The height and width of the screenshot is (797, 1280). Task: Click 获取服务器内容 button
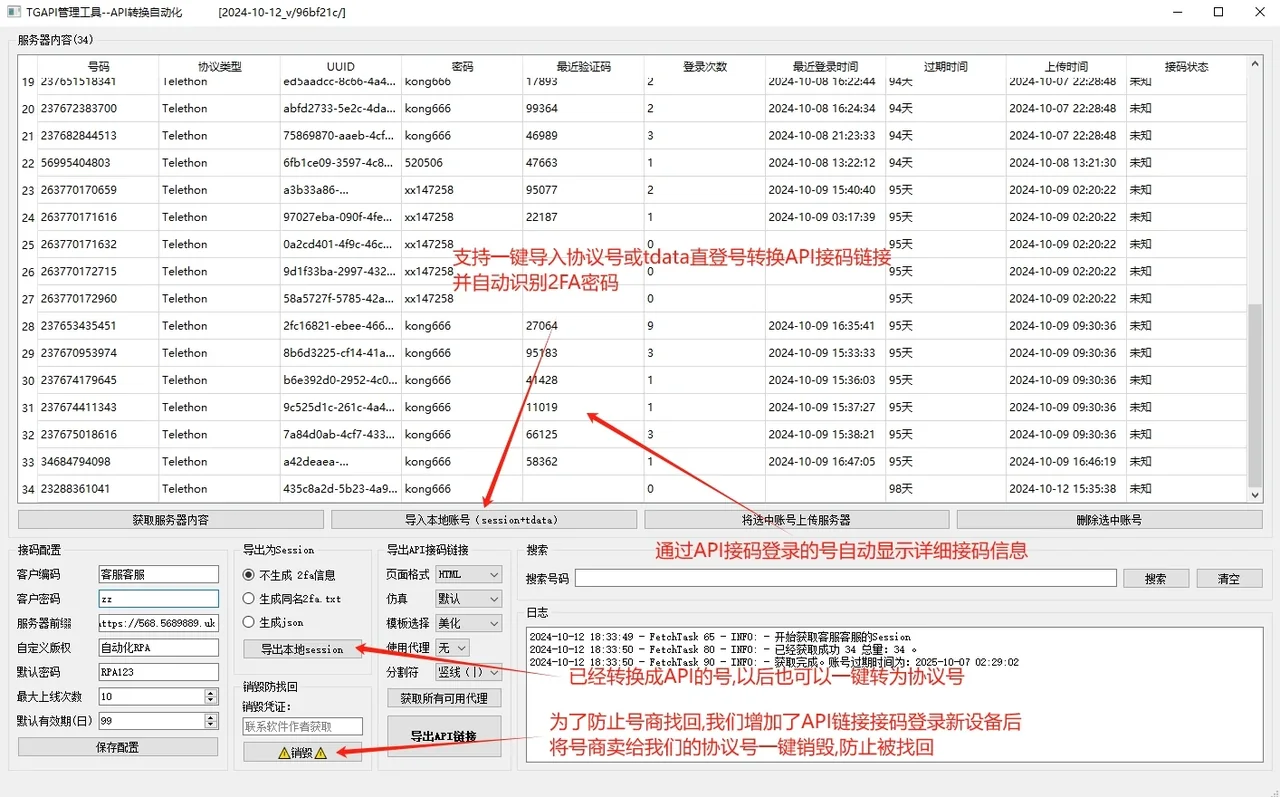(x=171, y=520)
